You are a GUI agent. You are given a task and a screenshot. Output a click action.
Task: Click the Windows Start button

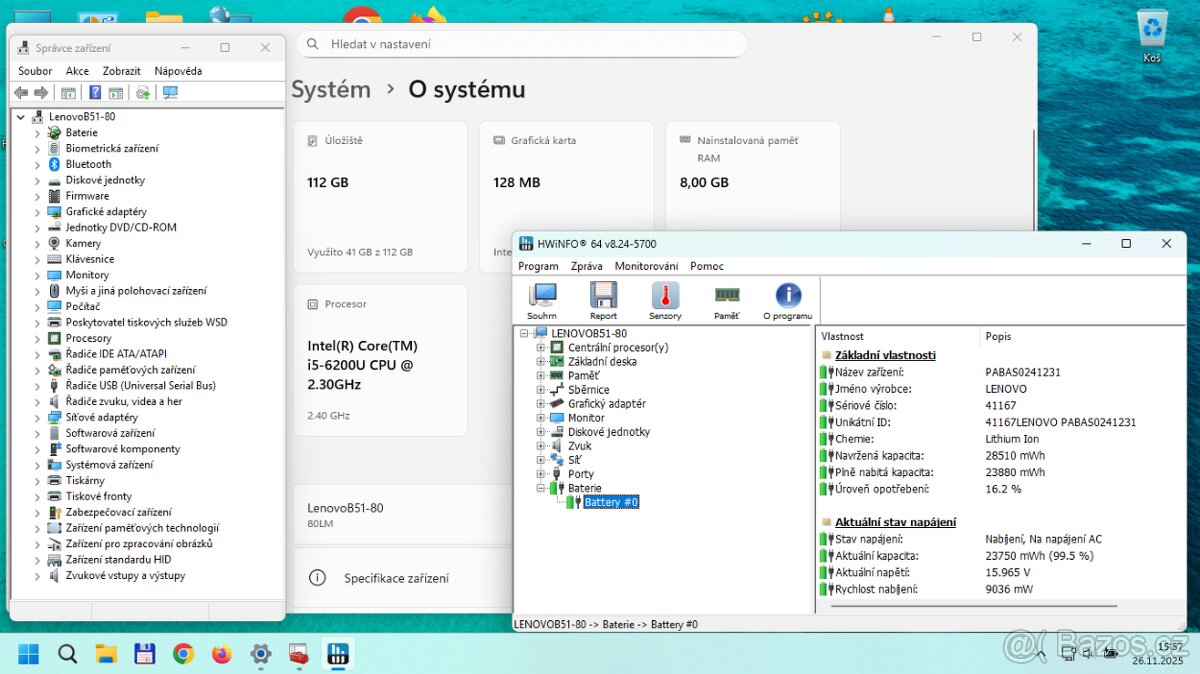[x=27, y=653]
